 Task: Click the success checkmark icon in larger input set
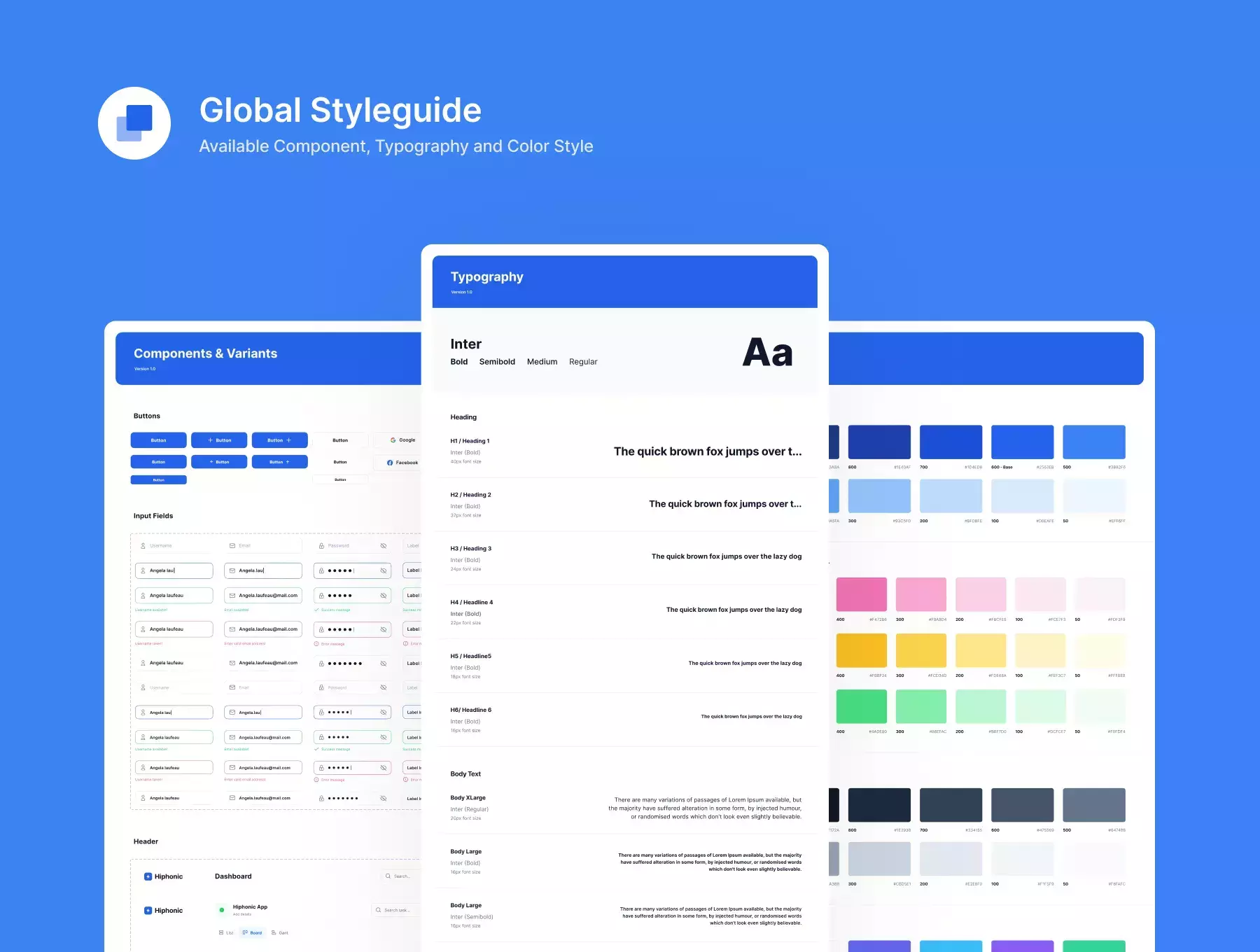coord(316,610)
